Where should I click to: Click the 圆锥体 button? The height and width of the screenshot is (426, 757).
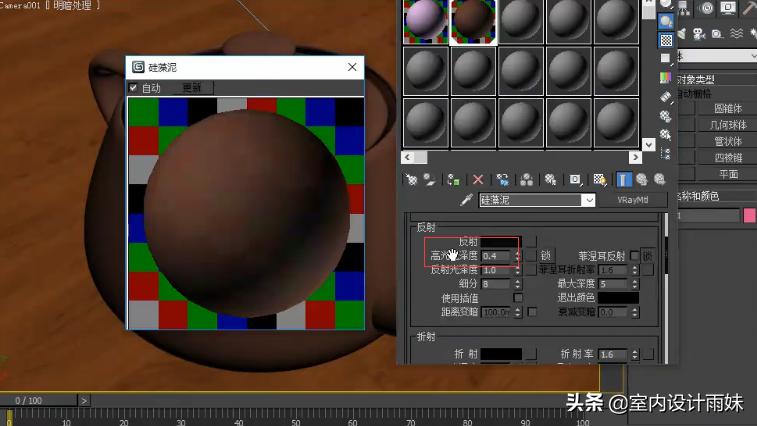pos(727,109)
